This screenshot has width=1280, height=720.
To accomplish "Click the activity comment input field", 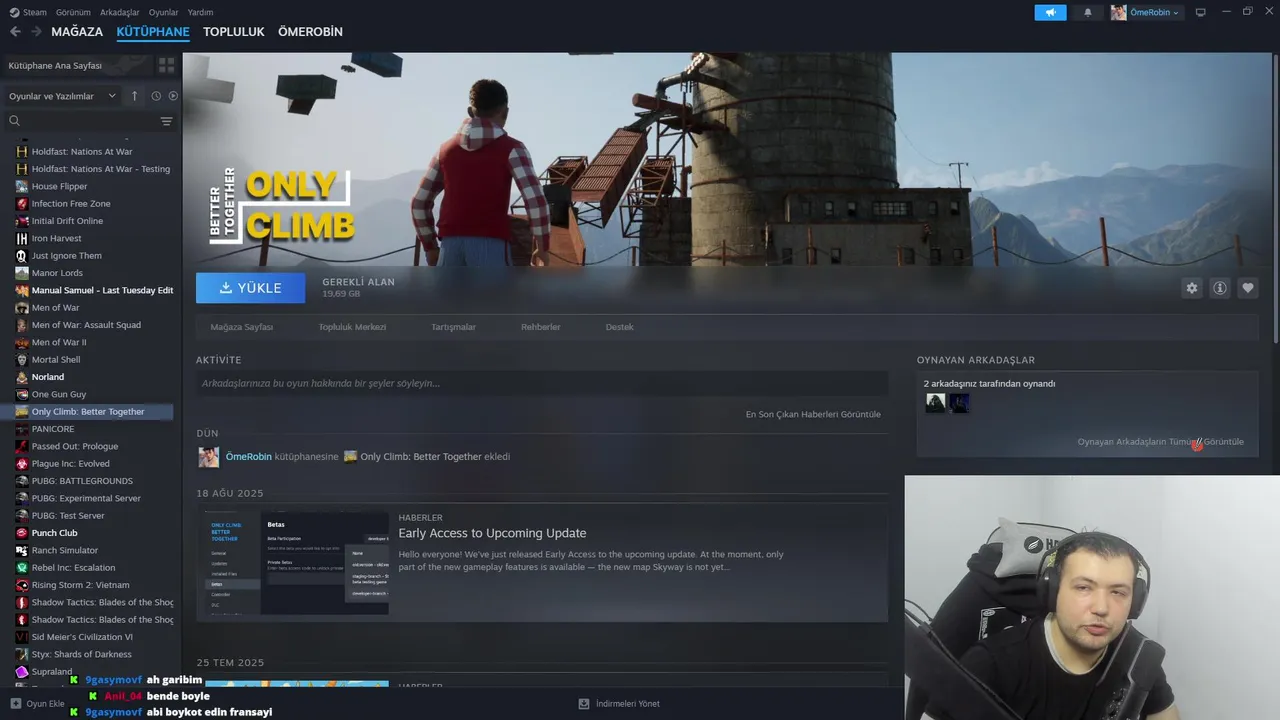I will (x=542, y=383).
